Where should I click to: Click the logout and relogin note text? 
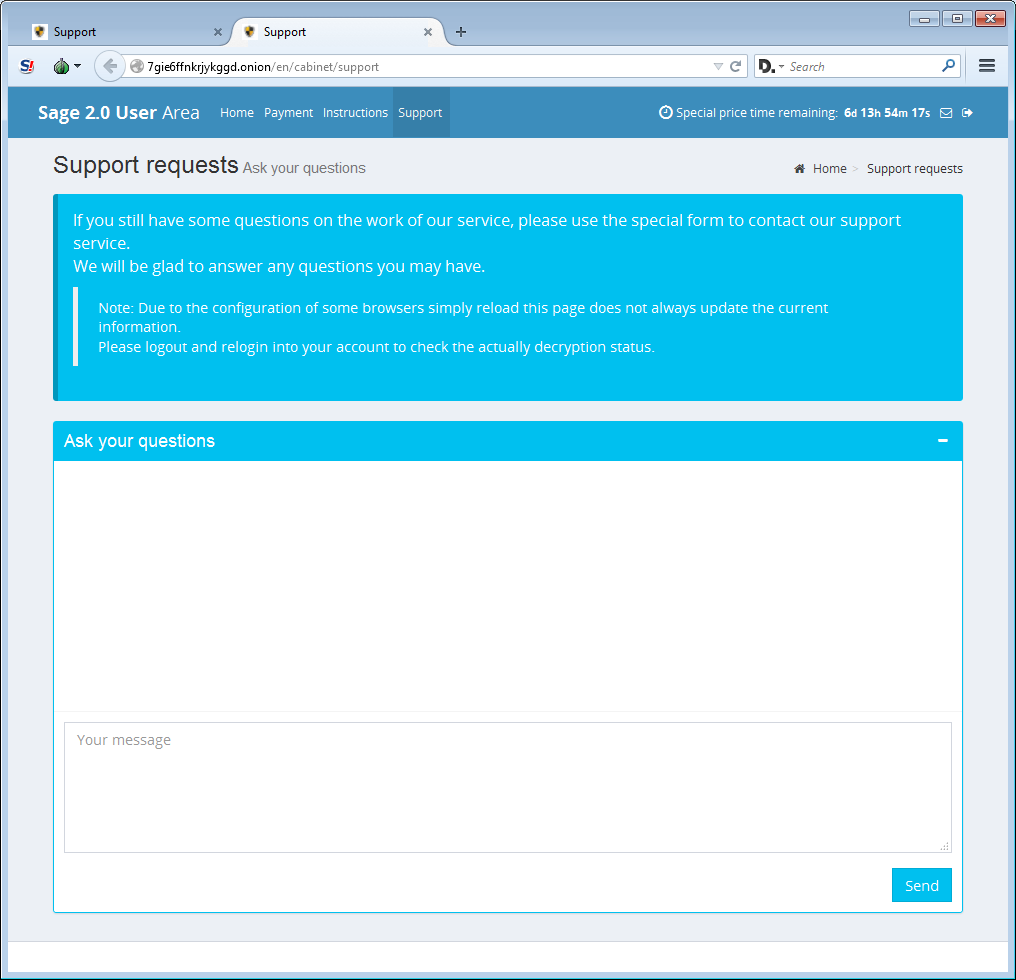point(376,347)
